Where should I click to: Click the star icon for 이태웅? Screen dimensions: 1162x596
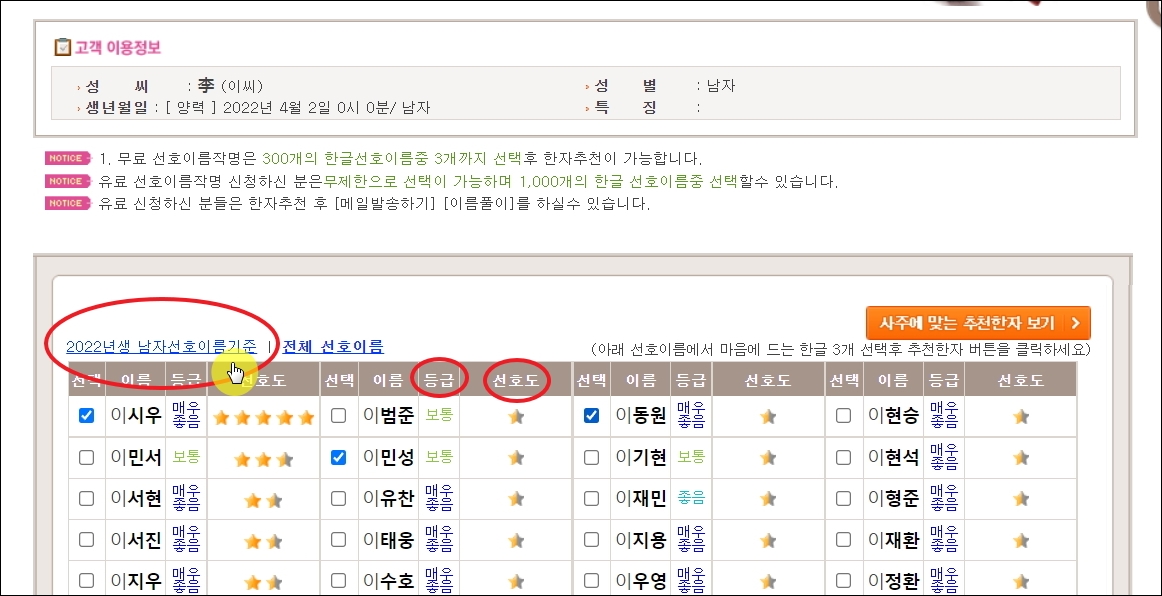pos(517,541)
